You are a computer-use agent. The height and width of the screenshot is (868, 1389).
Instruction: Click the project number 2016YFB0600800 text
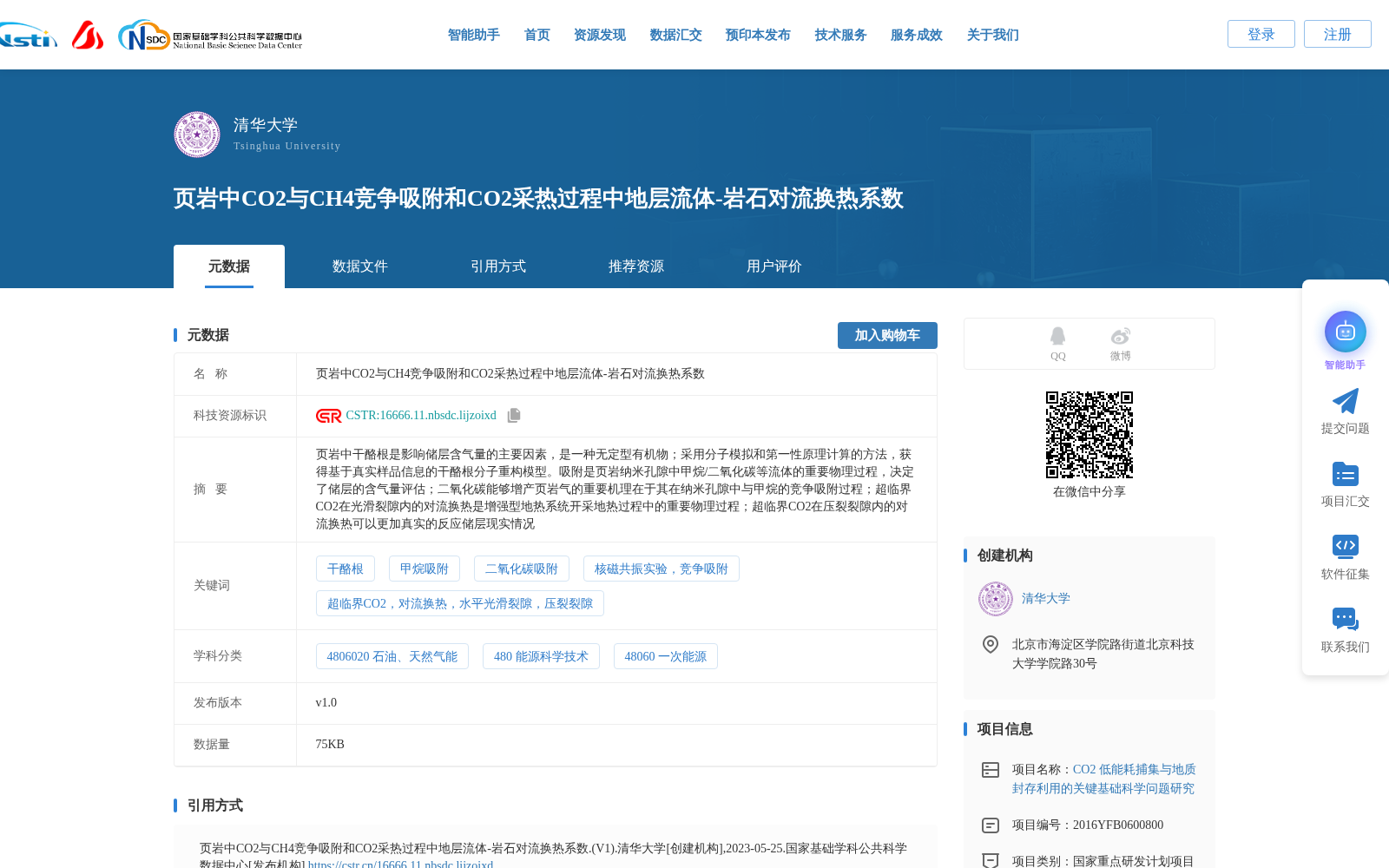pyautogui.click(x=1118, y=825)
